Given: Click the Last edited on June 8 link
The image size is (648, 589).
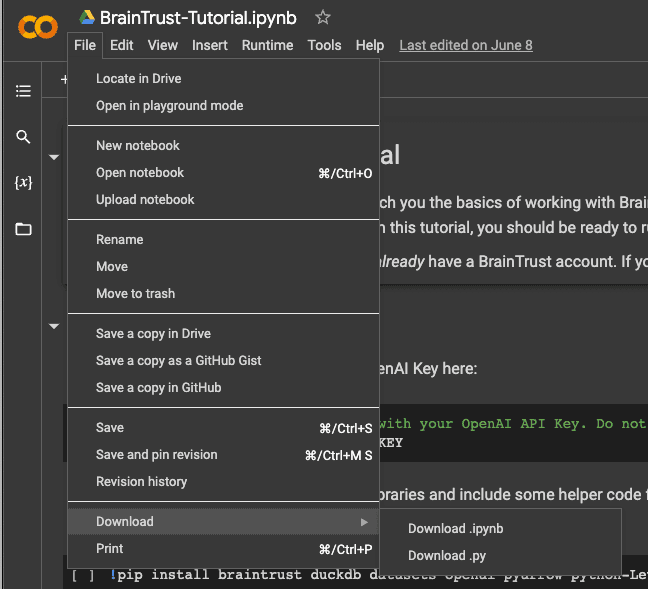Looking at the screenshot, I should (465, 45).
